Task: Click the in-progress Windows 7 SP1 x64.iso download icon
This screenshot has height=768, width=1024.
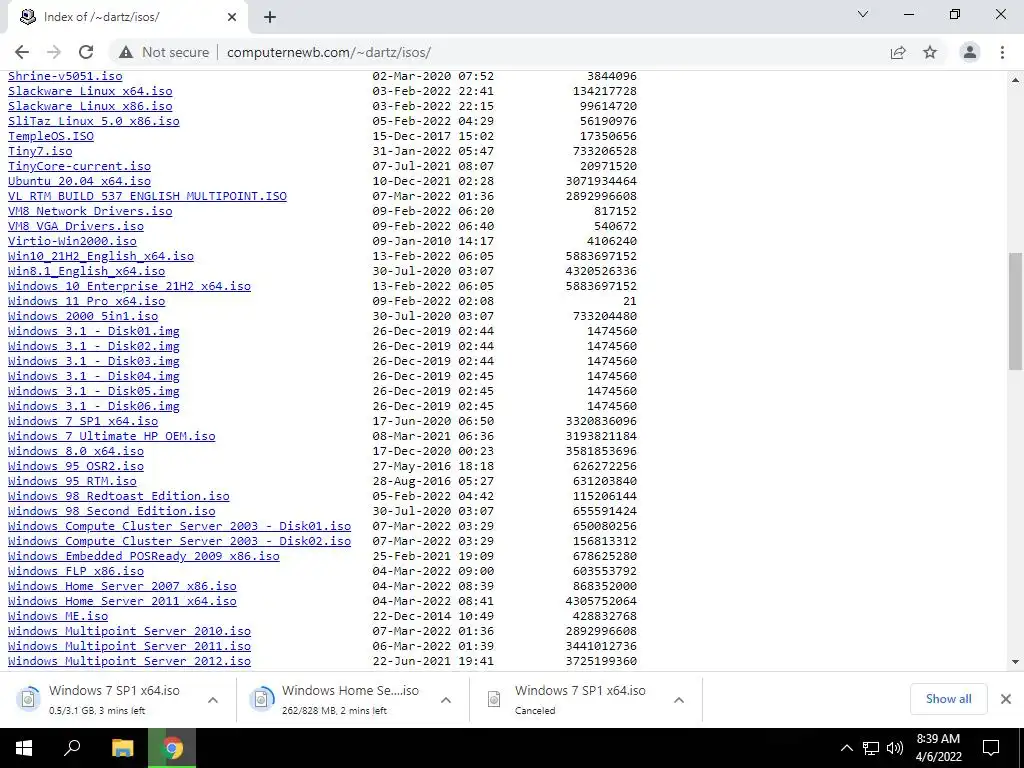Action: 28,699
